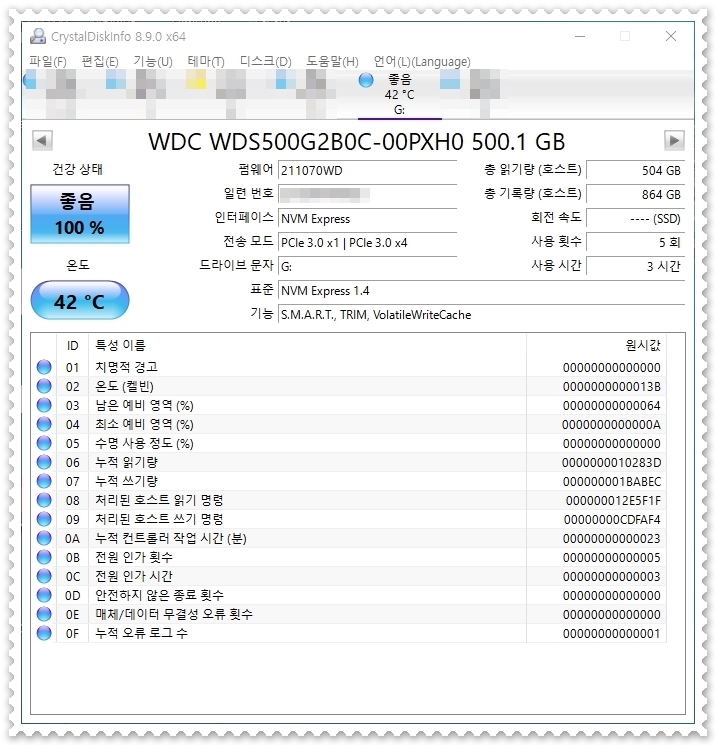Open the 도움말(H) menu
The height and width of the screenshot is (745, 716).
tap(332, 61)
